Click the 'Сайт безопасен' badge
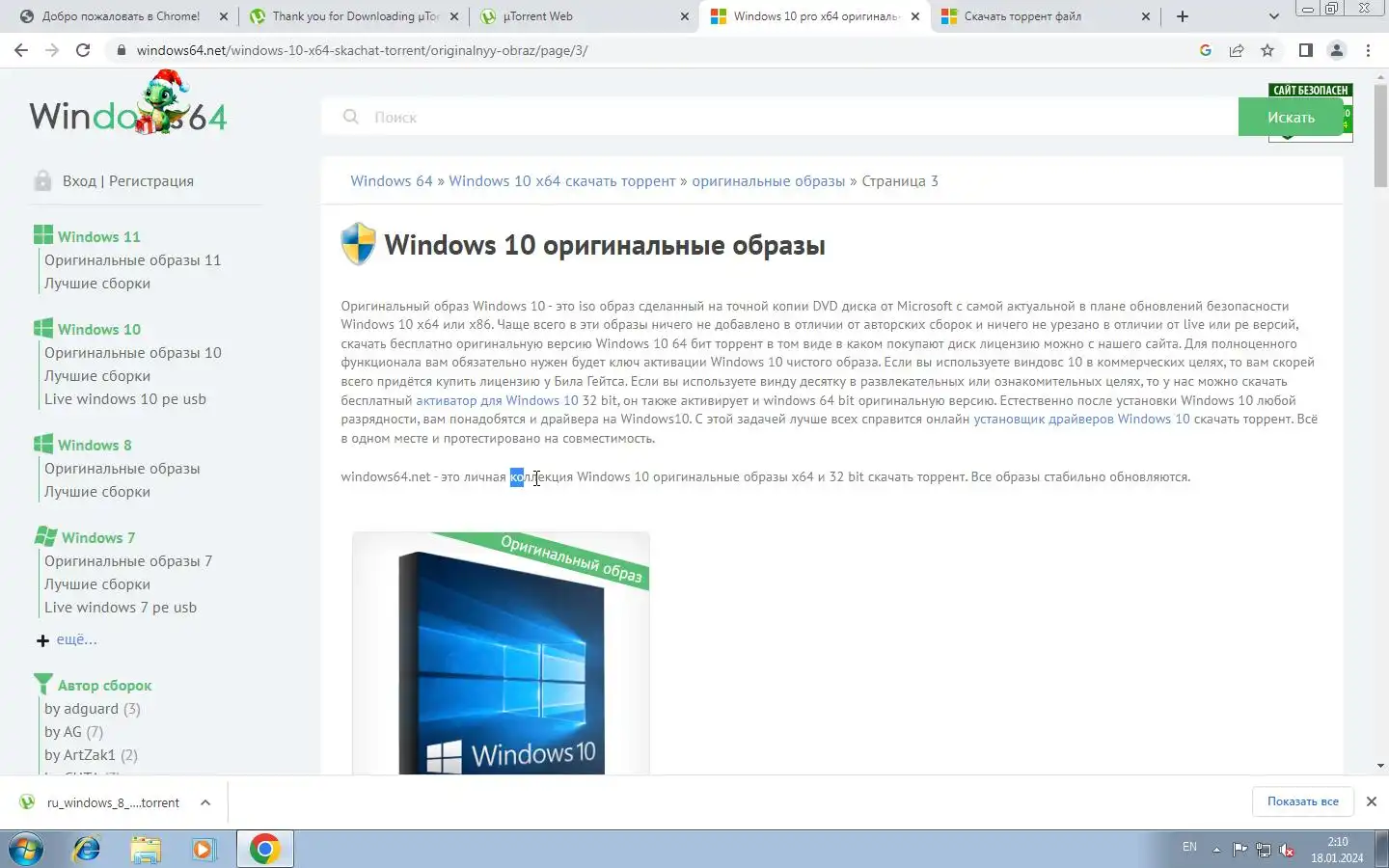Image resolution: width=1389 pixels, height=868 pixels. click(1310, 90)
